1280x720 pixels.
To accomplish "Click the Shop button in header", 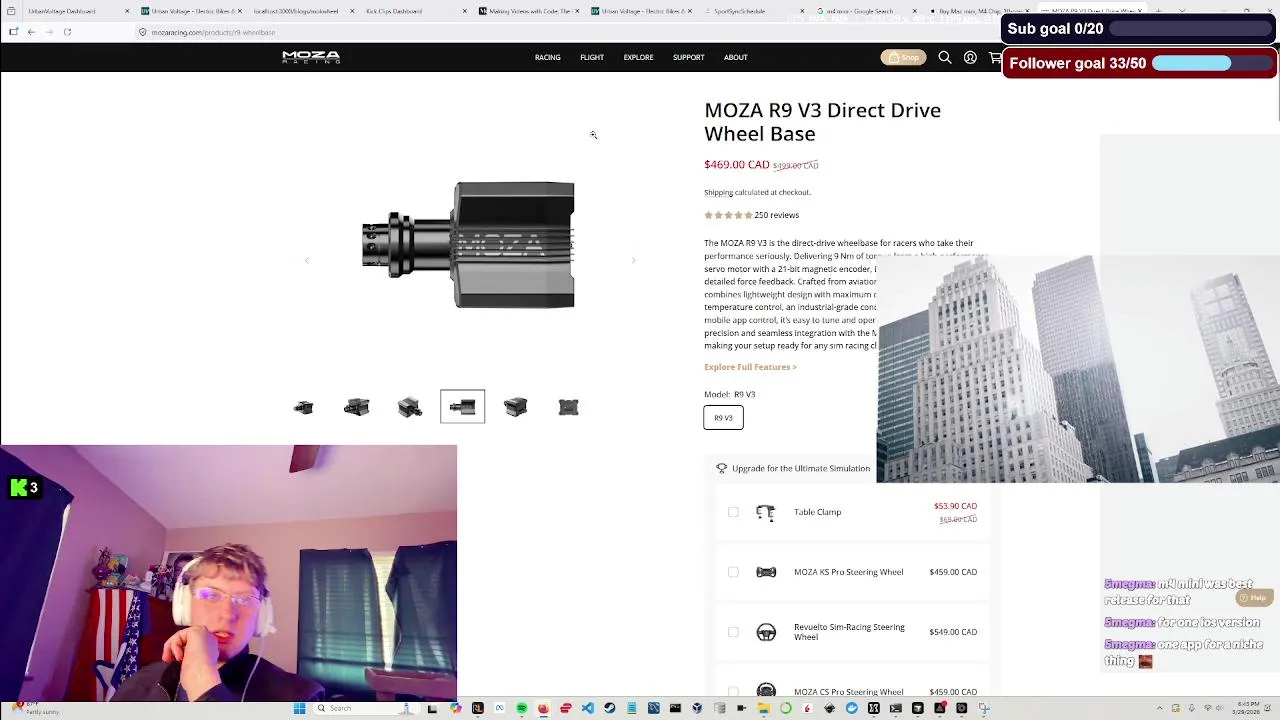I will 903,58.
